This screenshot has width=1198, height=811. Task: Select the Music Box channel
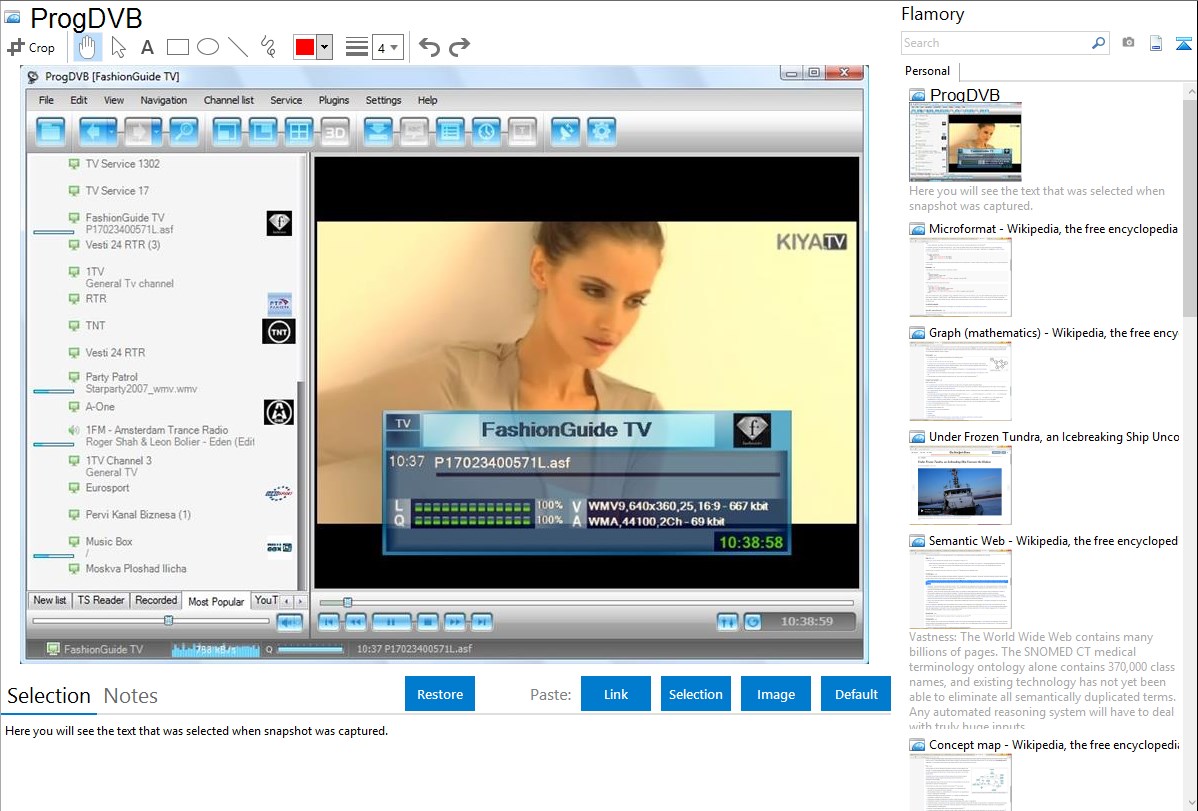pos(108,541)
